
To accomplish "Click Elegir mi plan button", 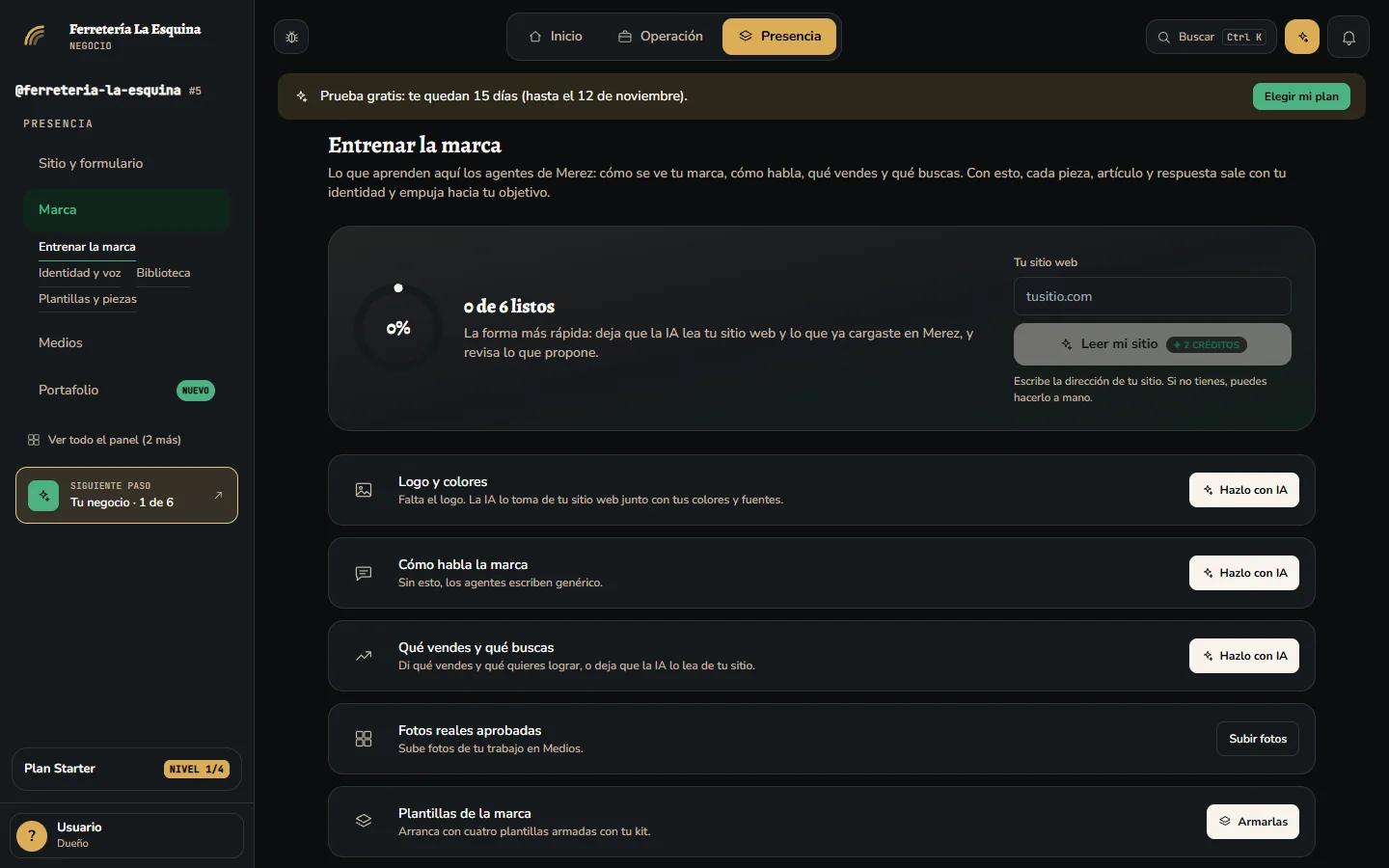I will click(x=1301, y=96).
